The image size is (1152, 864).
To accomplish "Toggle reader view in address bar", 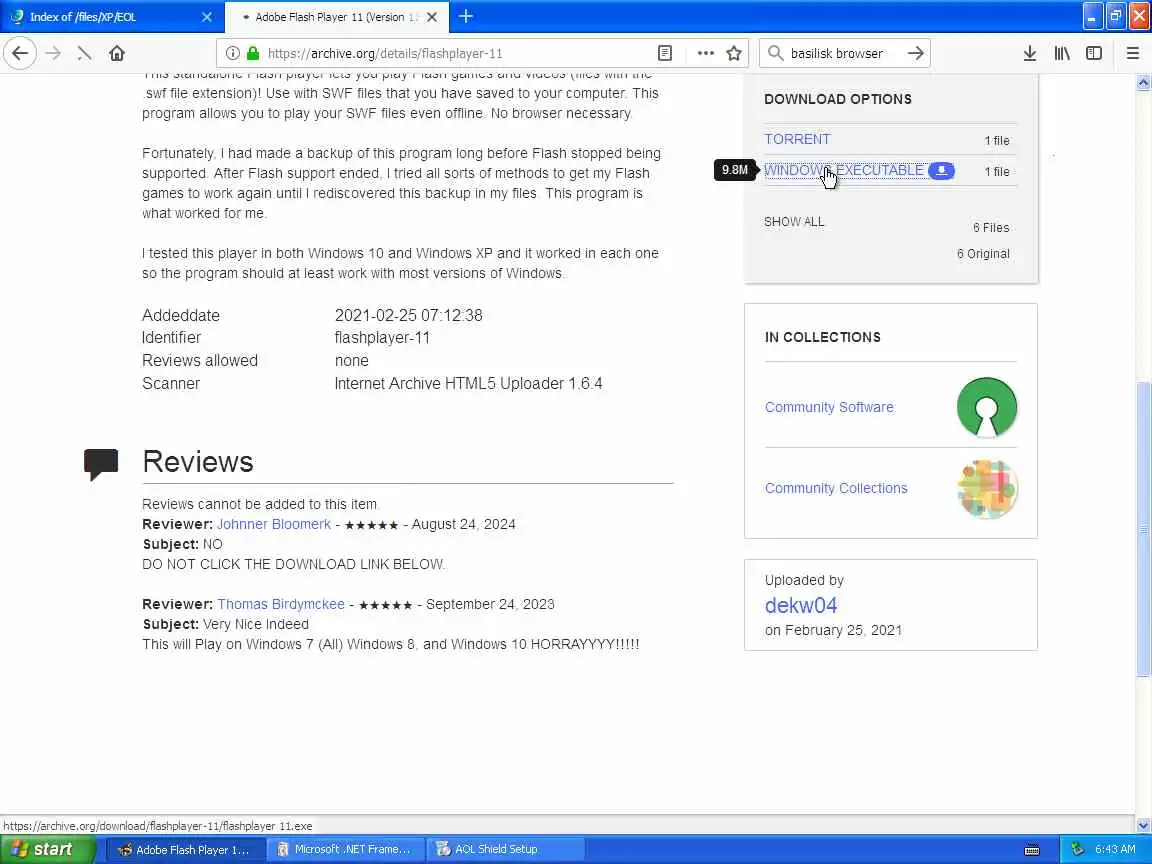I will [665, 53].
